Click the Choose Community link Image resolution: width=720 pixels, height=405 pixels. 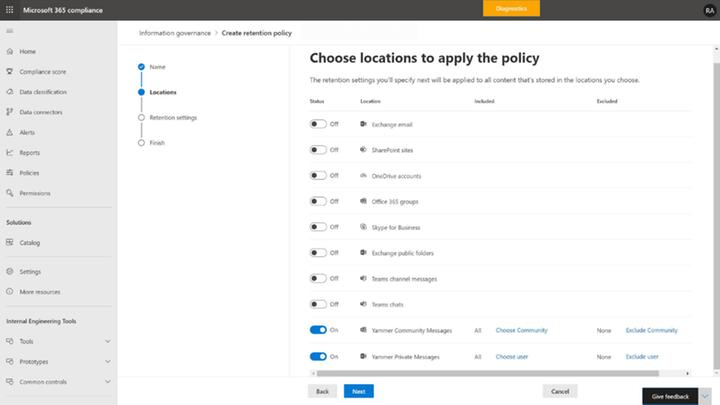pyautogui.click(x=521, y=330)
